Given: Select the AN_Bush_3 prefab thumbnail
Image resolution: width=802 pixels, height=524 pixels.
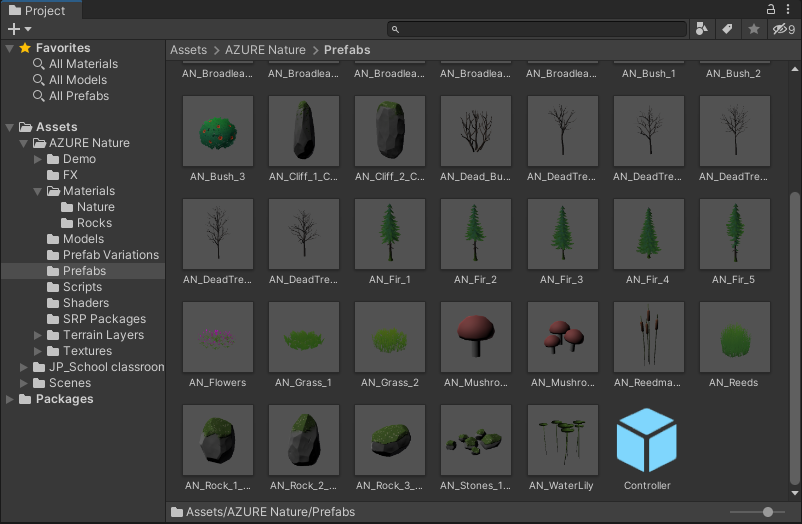Looking at the screenshot, I should click(218, 131).
